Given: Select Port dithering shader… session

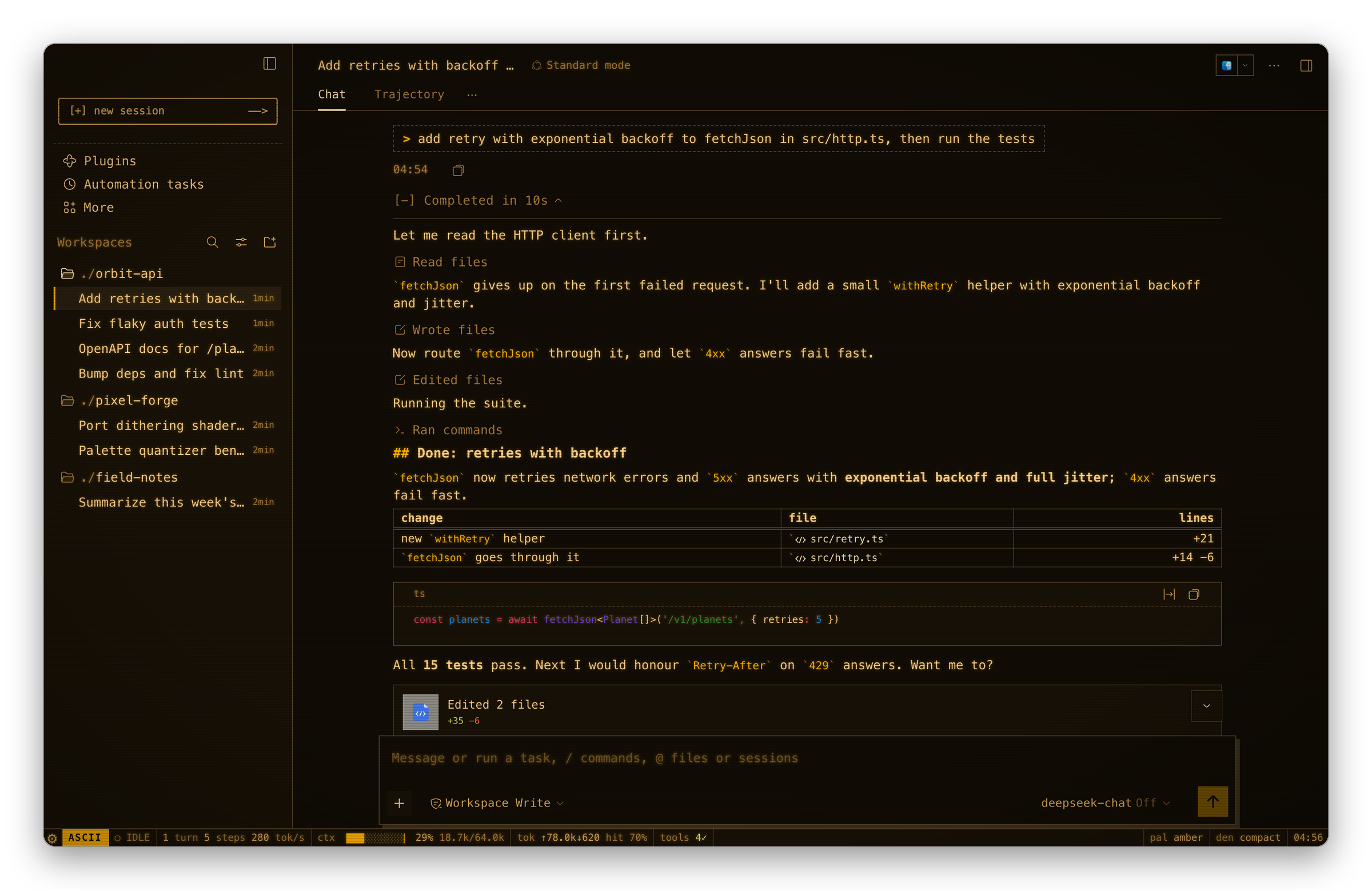Looking at the screenshot, I should (x=167, y=426).
